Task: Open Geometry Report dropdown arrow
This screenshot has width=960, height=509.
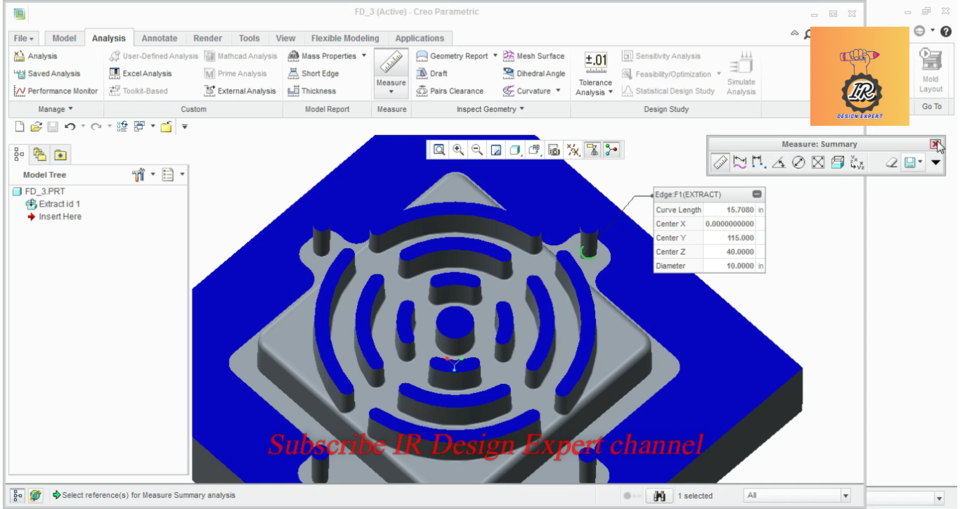Action: tap(495, 56)
